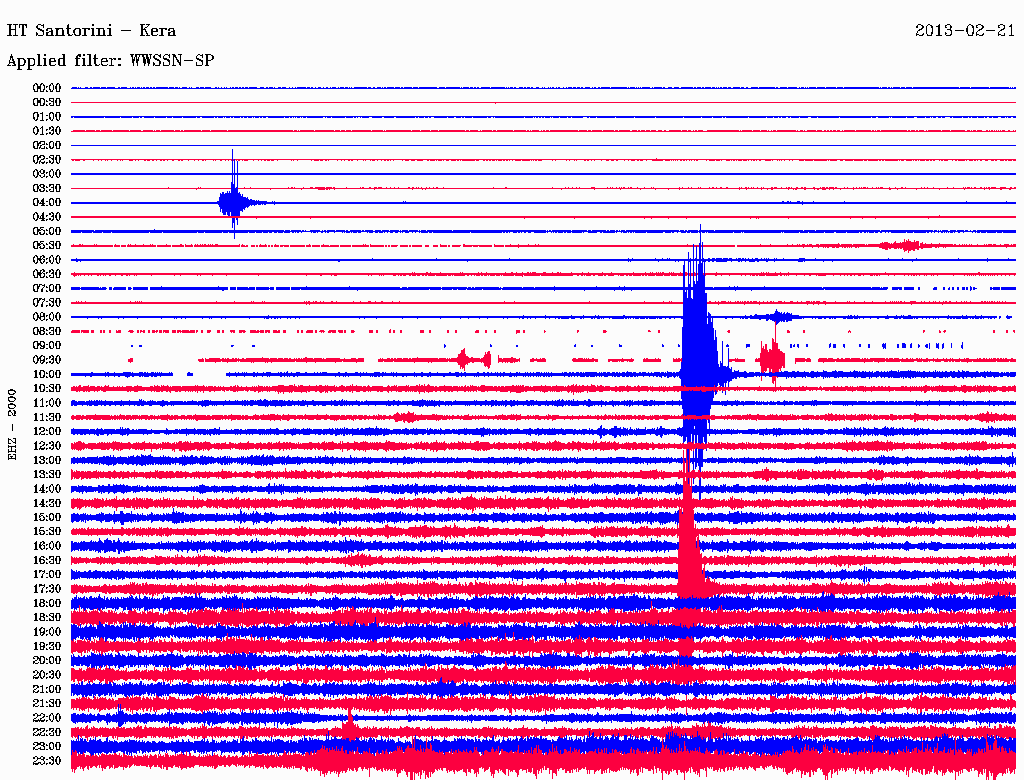
Task: Select the 08:00 time label
Action: (47, 317)
